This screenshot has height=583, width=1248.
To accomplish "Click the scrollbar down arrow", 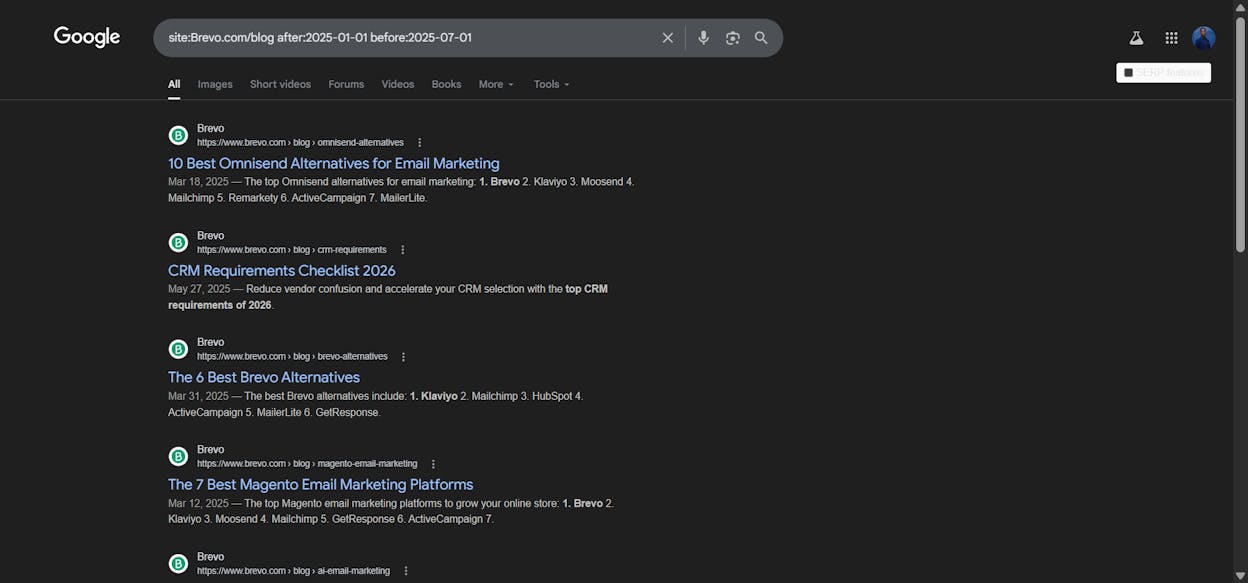I will click(x=1241, y=576).
